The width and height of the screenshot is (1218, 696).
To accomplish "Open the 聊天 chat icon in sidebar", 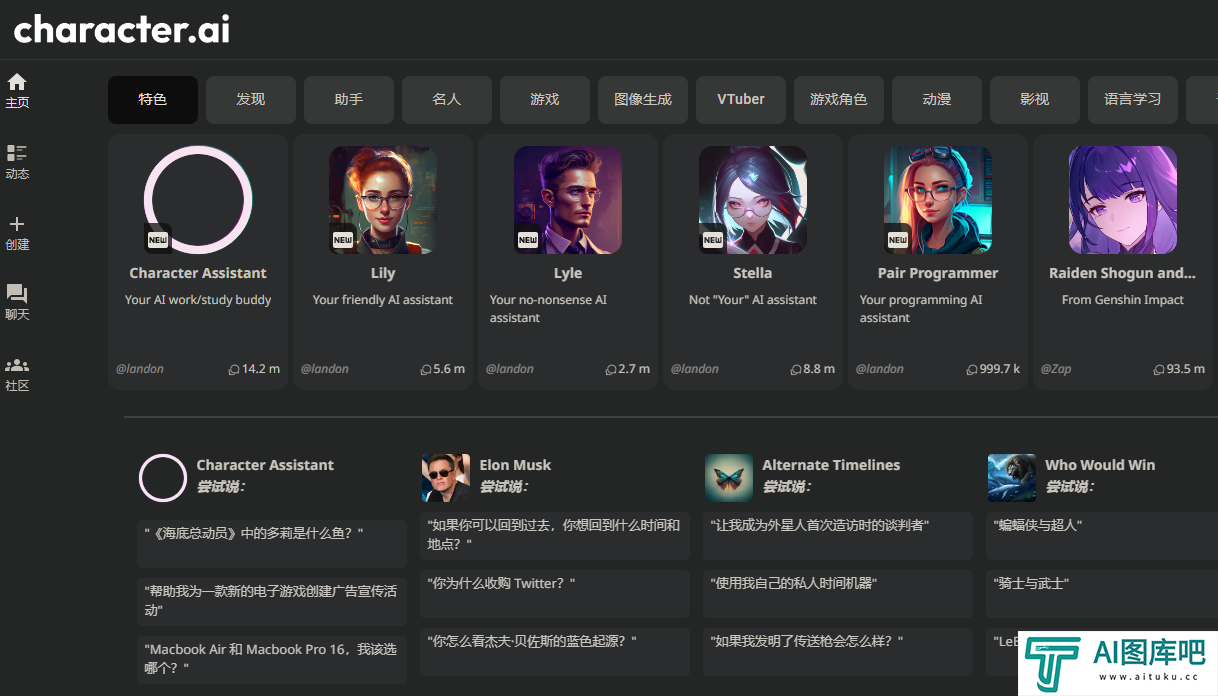I will (17, 294).
